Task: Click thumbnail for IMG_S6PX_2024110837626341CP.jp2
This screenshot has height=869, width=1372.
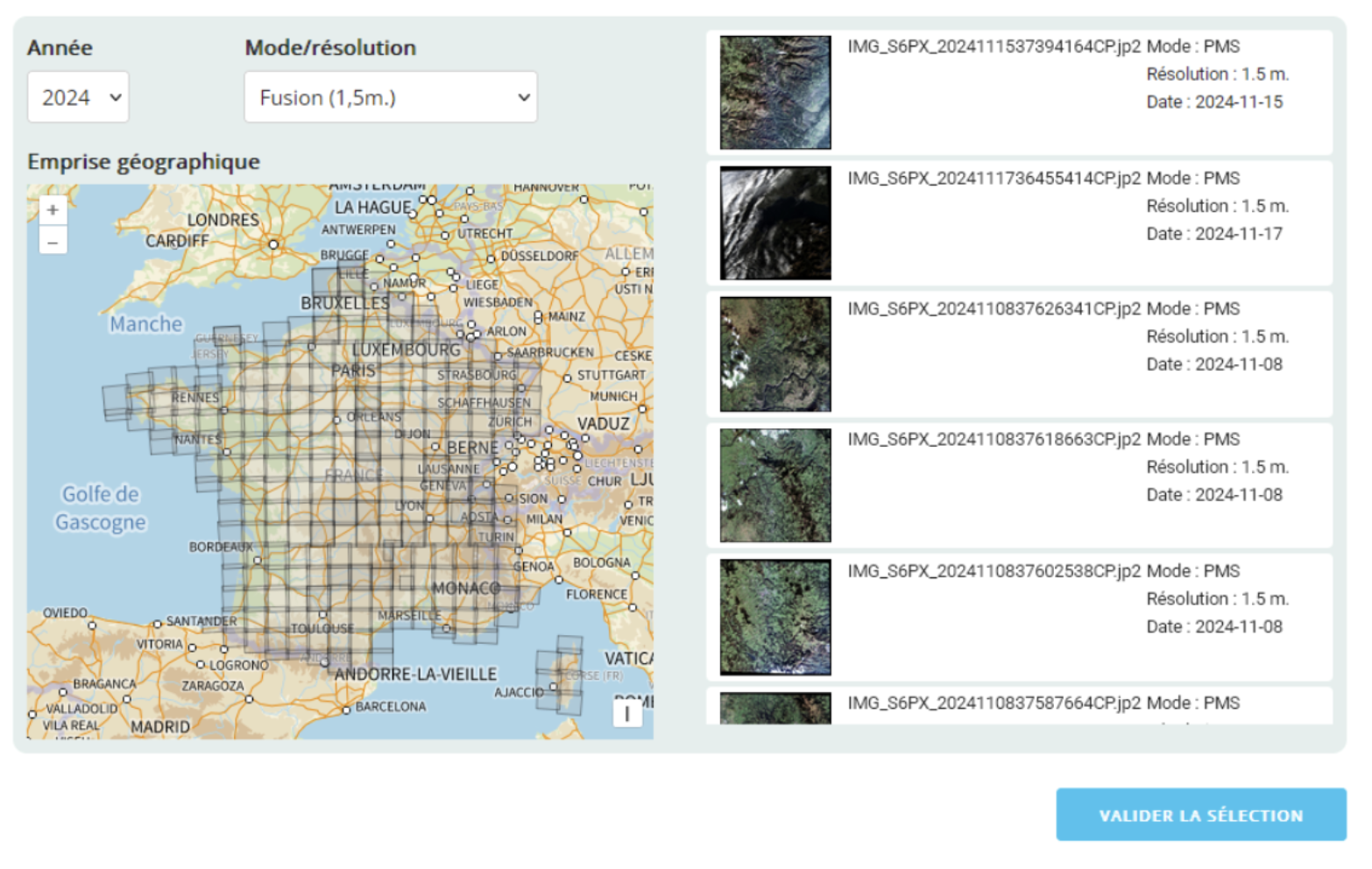Action: click(x=774, y=354)
